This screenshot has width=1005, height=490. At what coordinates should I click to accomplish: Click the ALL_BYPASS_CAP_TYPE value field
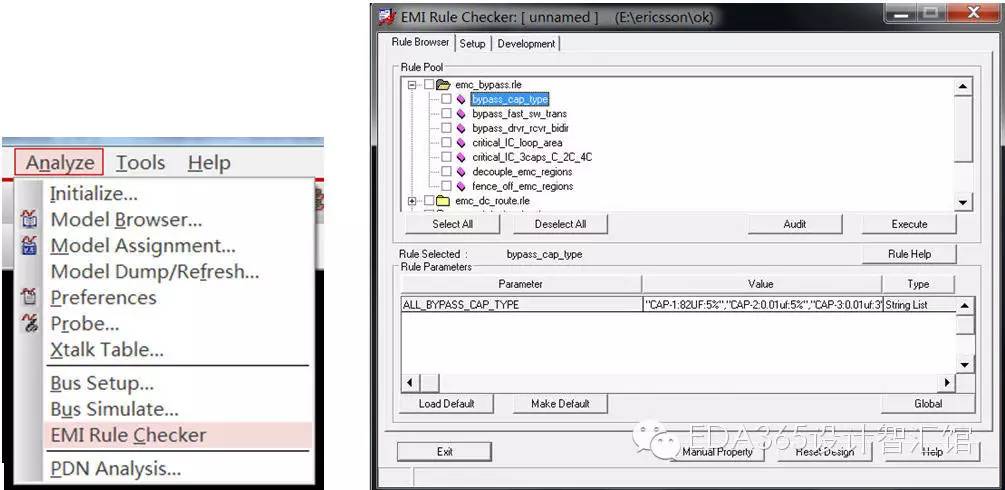pyautogui.click(x=760, y=305)
